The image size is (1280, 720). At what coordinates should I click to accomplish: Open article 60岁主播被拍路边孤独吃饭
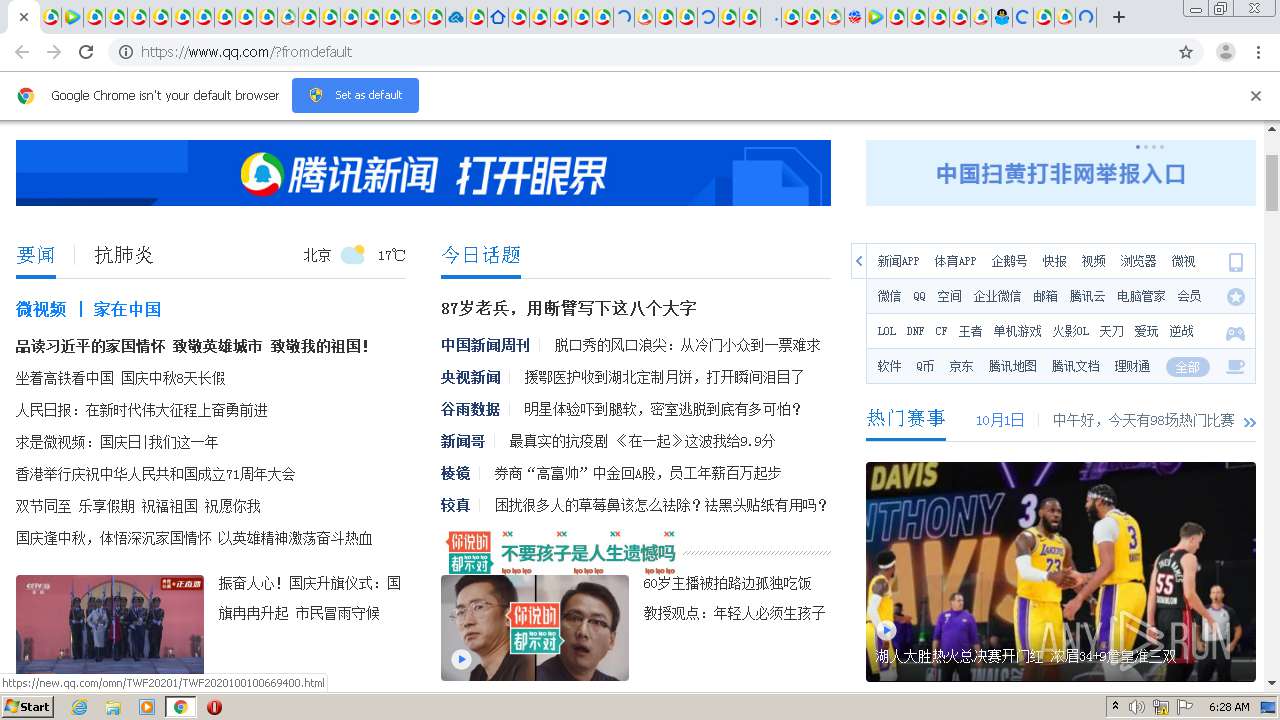727,583
